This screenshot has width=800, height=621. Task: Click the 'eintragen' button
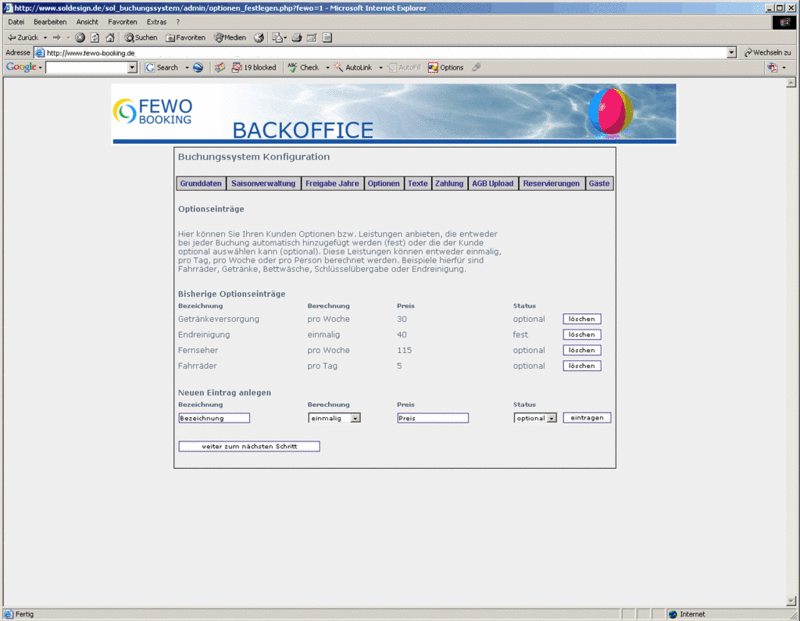(x=586, y=418)
